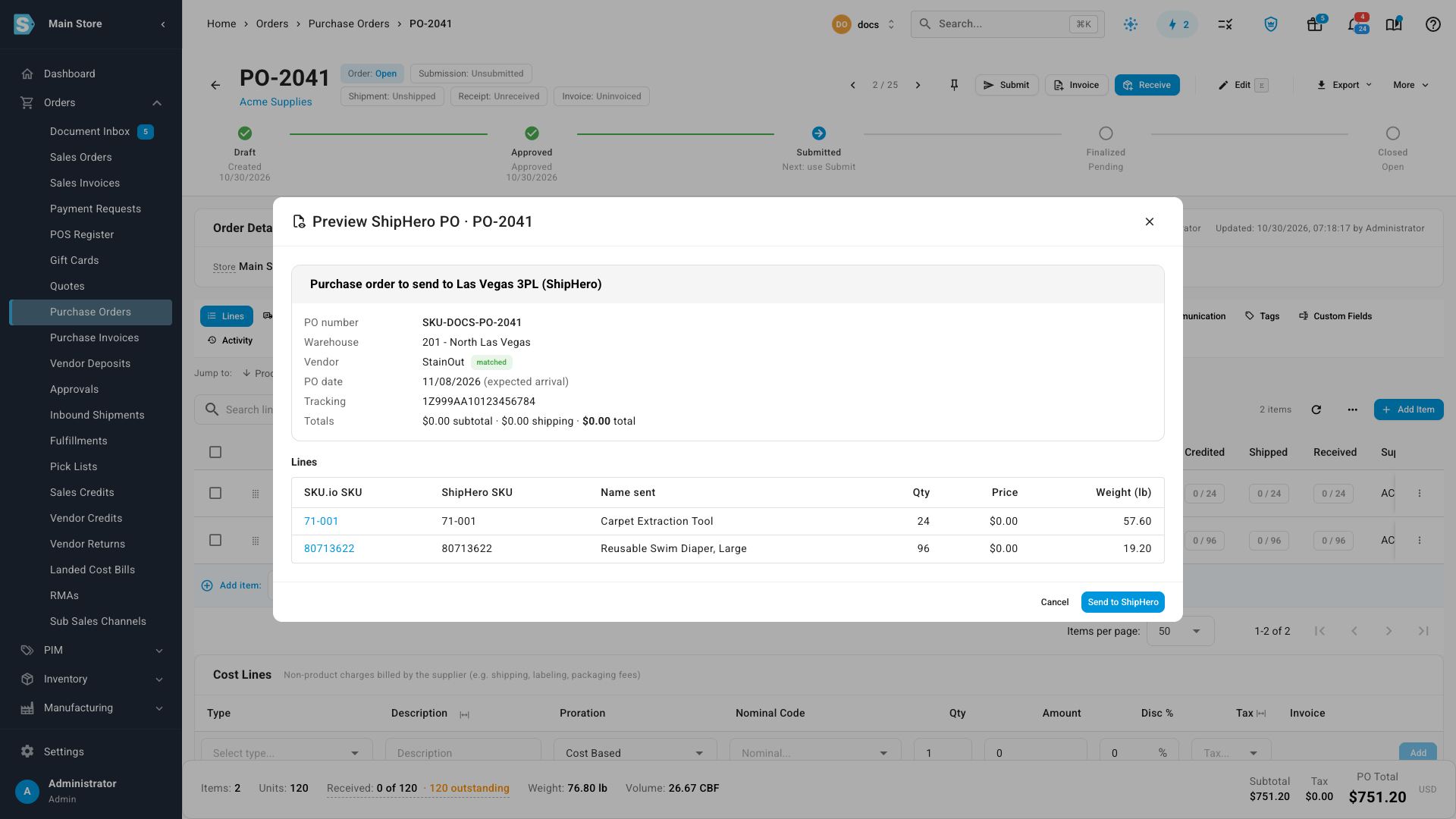Viewport: 1456px width, 819px height.
Task: Expand the Manufacturing sidebar section
Action: tap(159, 708)
